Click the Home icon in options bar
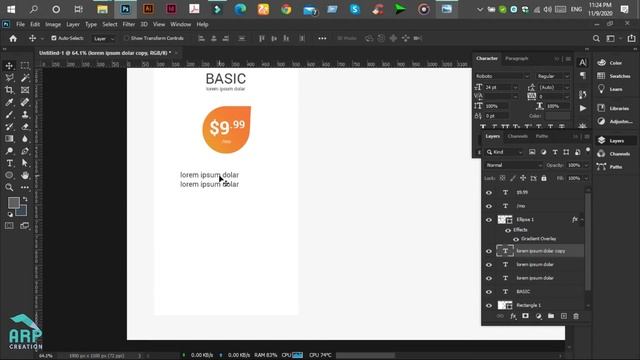The image size is (640, 360). [x=13, y=38]
